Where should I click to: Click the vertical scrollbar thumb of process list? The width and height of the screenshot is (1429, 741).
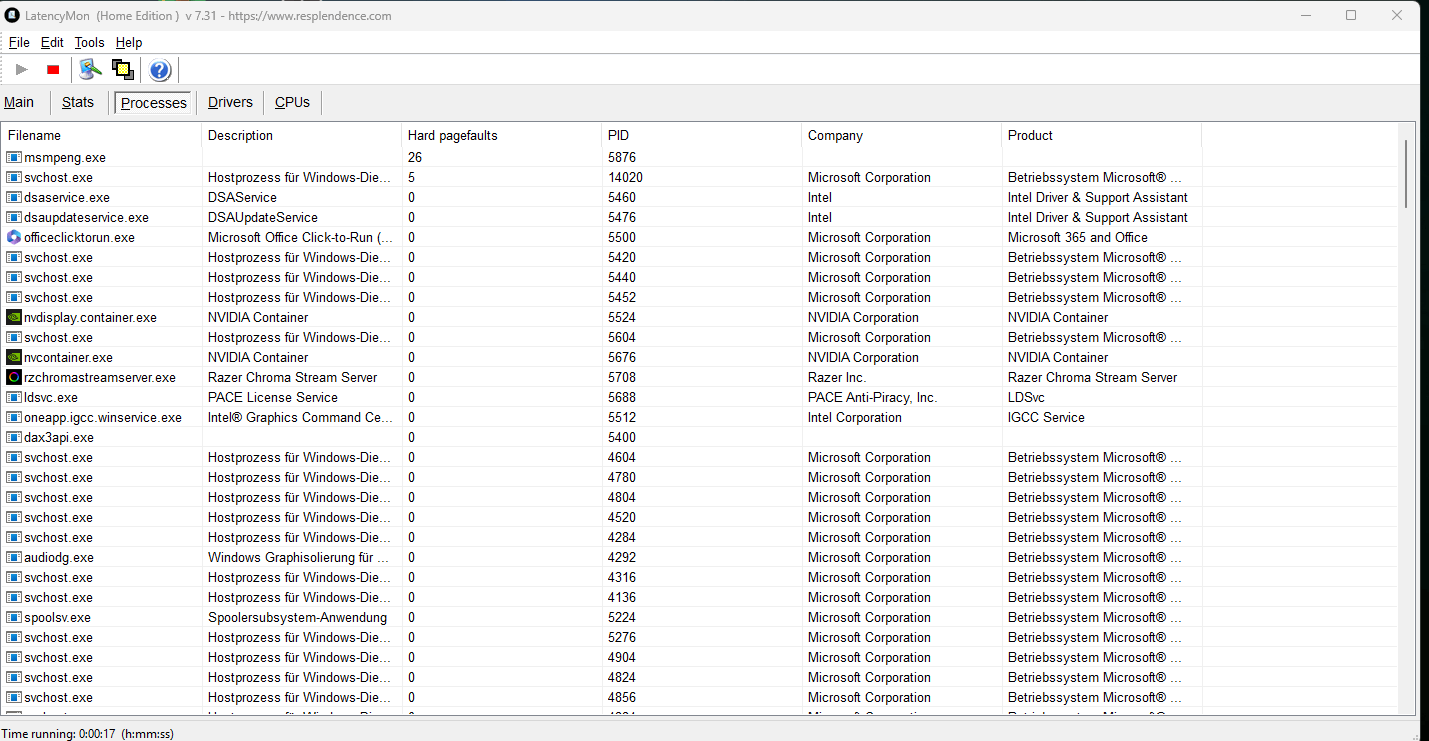pyautogui.click(x=1407, y=173)
